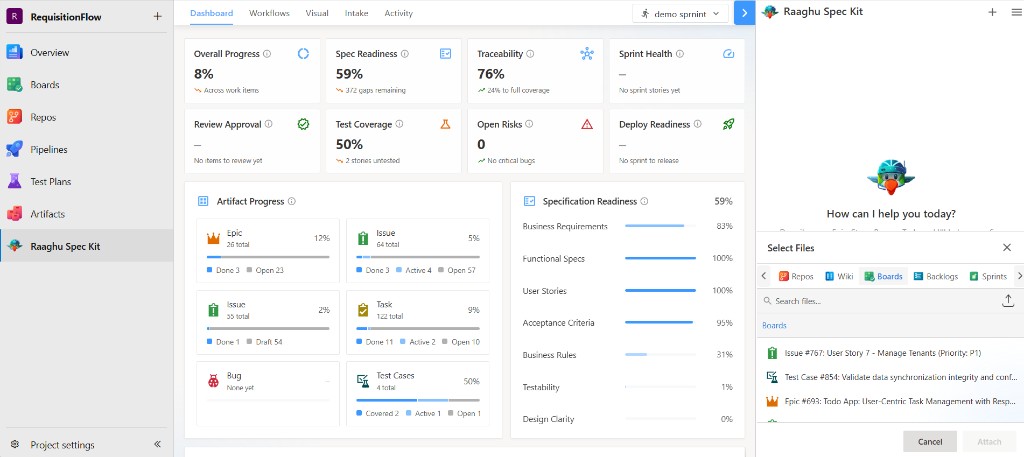This screenshot has height=457, width=1024.
Task: Select the Wiki file source tab
Action: point(839,276)
